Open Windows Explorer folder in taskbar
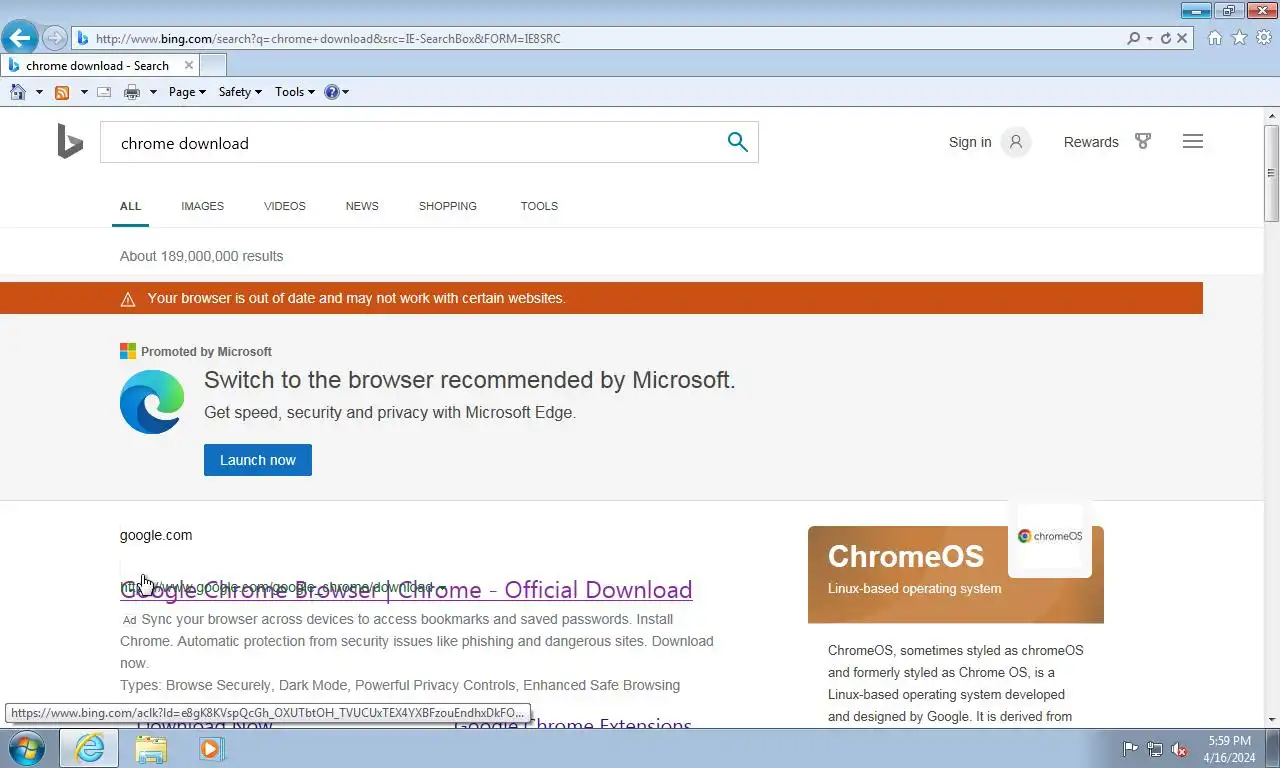Image resolution: width=1280 pixels, height=768 pixels. 151,748
